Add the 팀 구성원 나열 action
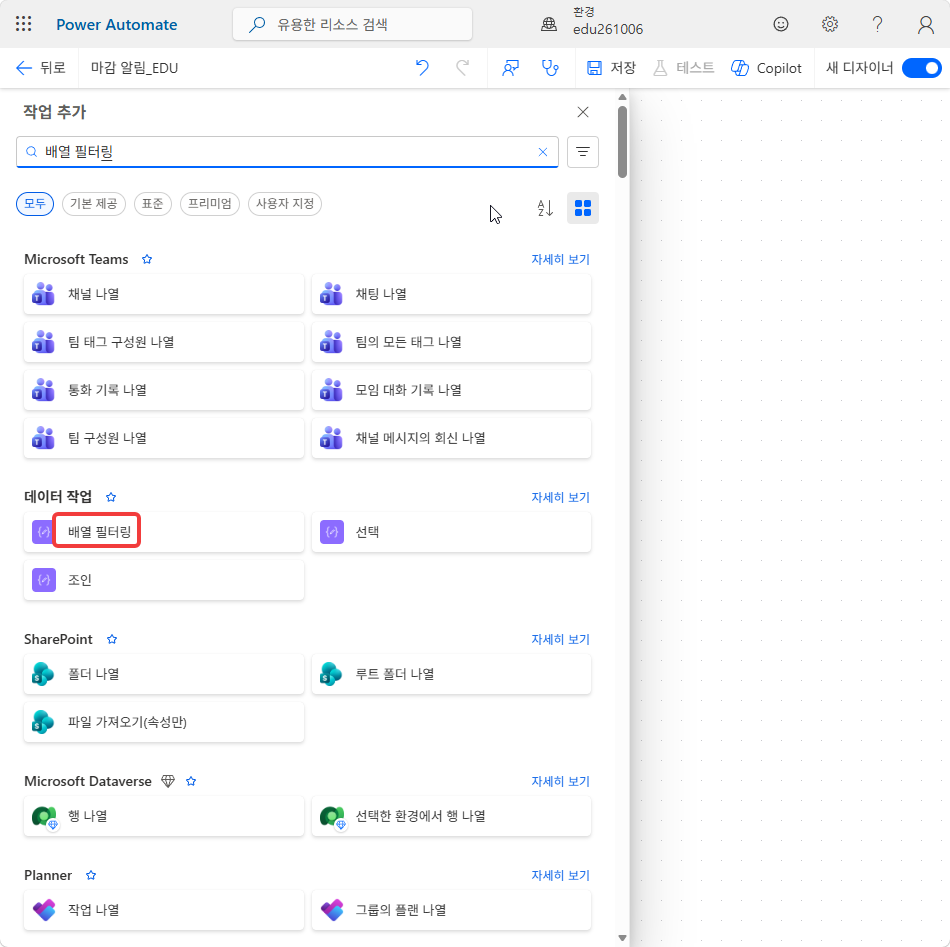This screenshot has width=950, height=947. [x=164, y=437]
